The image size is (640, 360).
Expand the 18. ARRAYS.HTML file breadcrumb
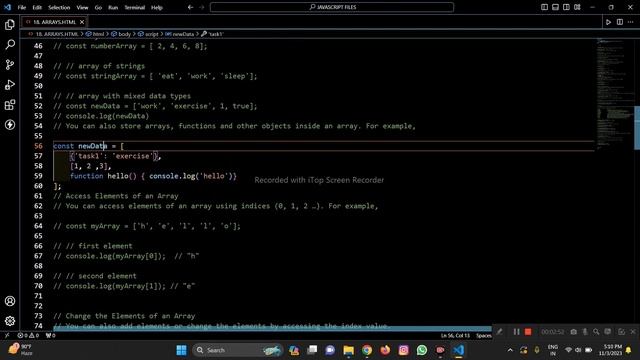pos(53,34)
